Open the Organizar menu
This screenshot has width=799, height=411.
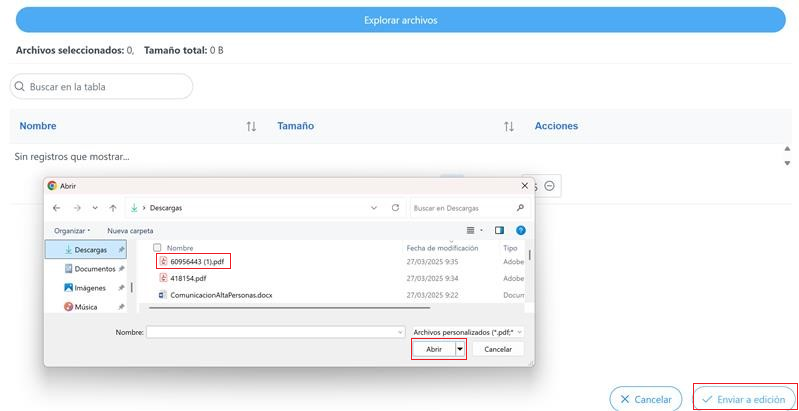72,231
